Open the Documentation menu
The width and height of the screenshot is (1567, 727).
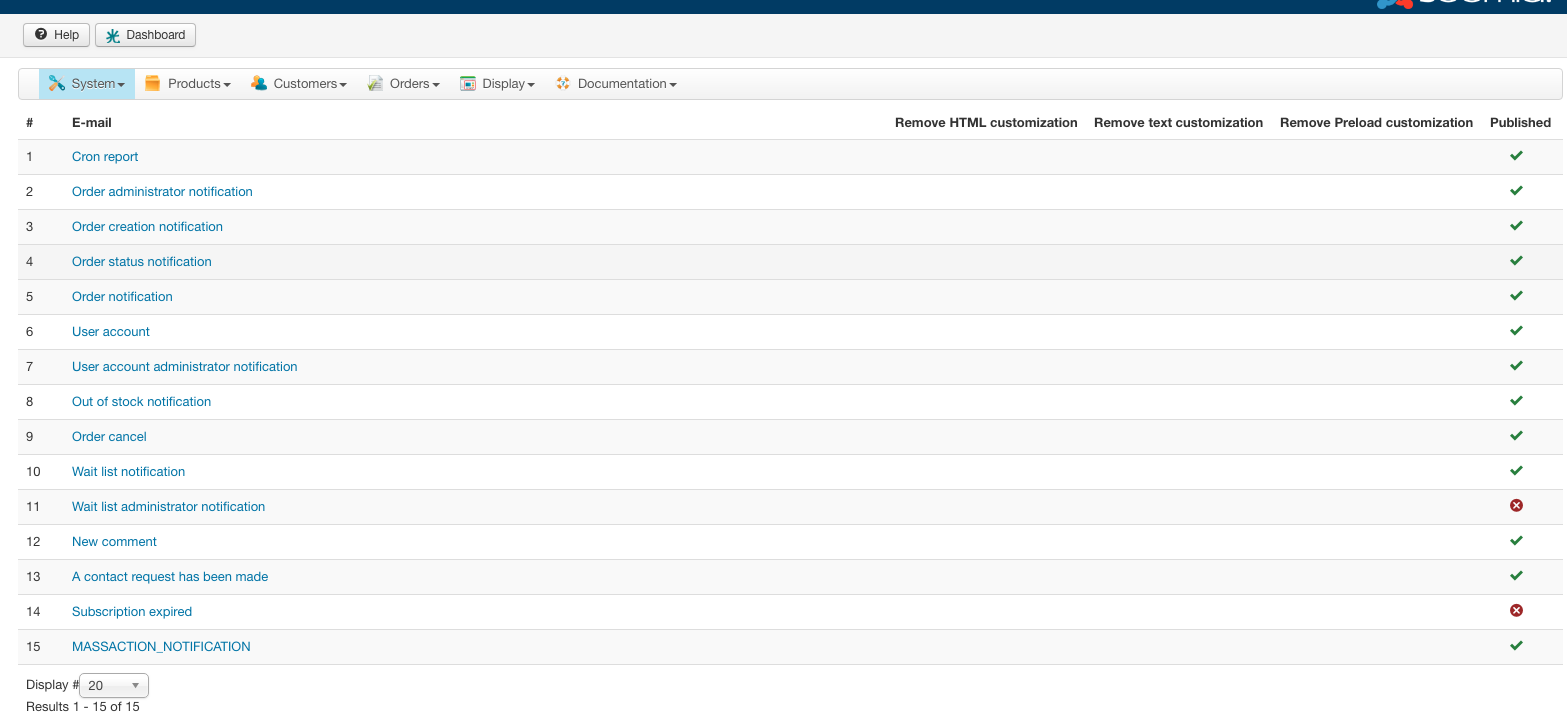(x=617, y=84)
